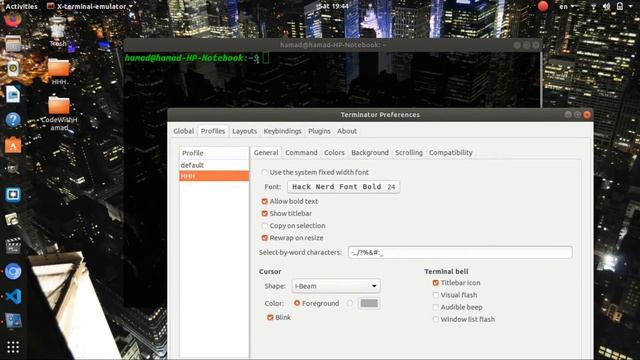The width and height of the screenshot is (640, 360).
Task: Open the Files manager in the dock
Action: pos(13,44)
